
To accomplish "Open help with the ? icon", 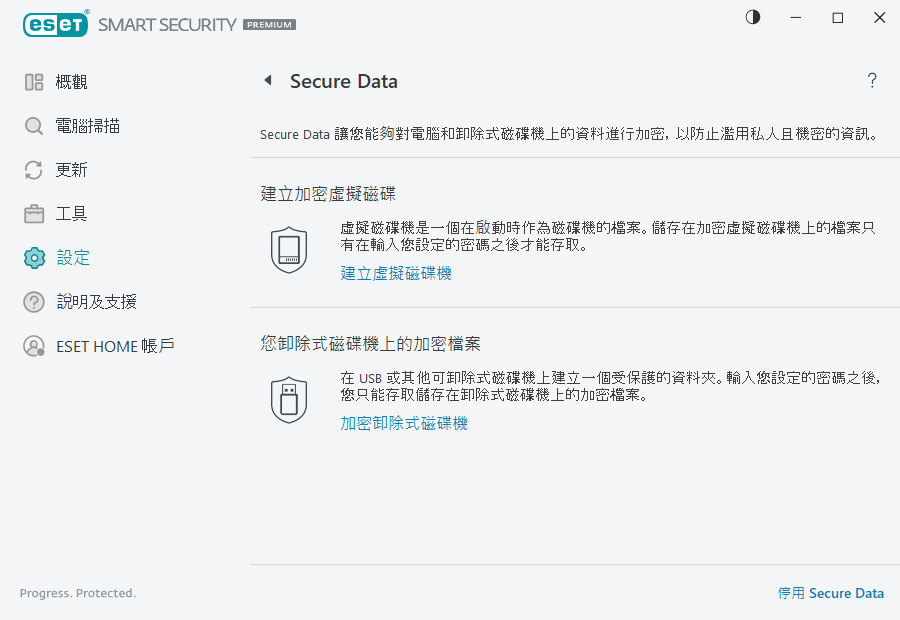I will pyautogui.click(x=871, y=81).
